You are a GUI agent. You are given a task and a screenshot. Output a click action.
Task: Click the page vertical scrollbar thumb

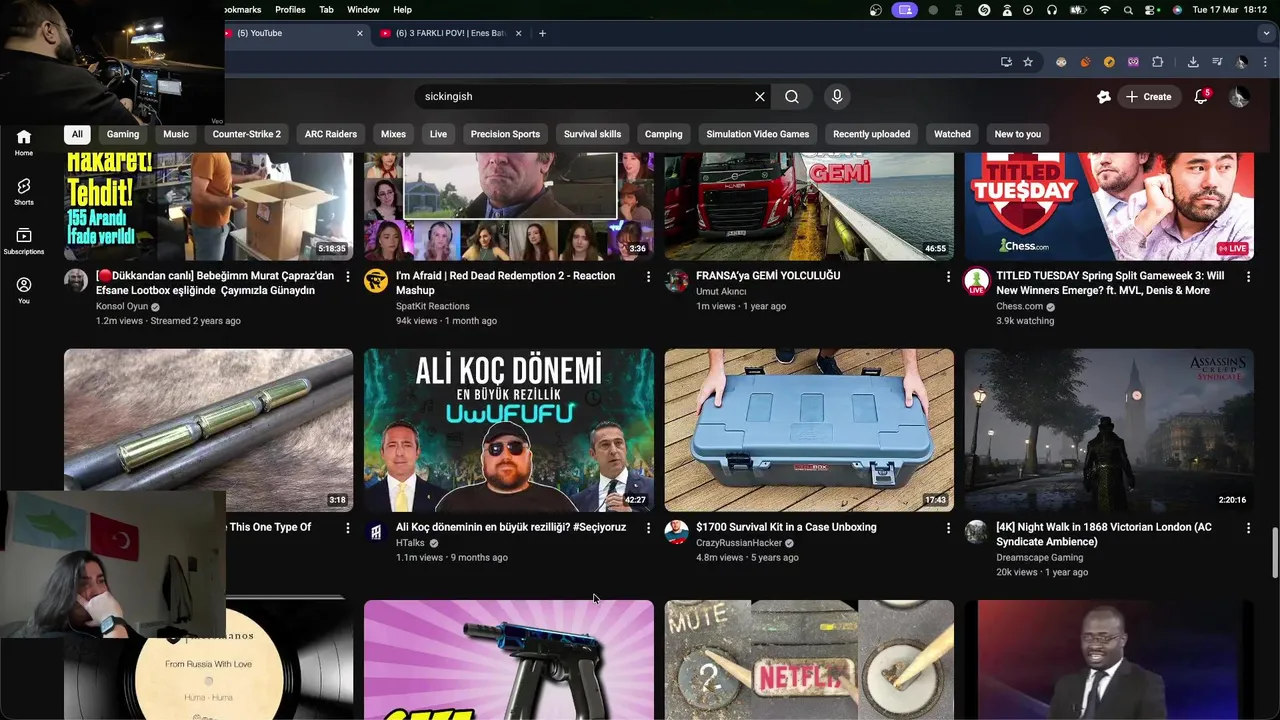click(x=1274, y=553)
